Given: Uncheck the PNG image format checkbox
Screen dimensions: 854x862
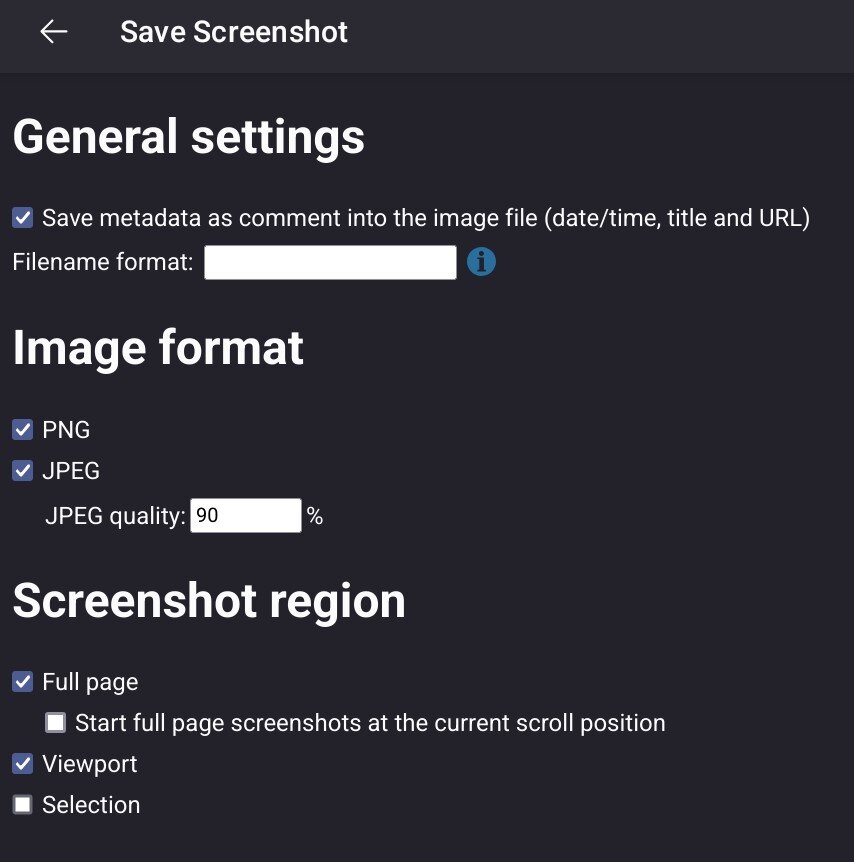Looking at the screenshot, I should coord(23,430).
